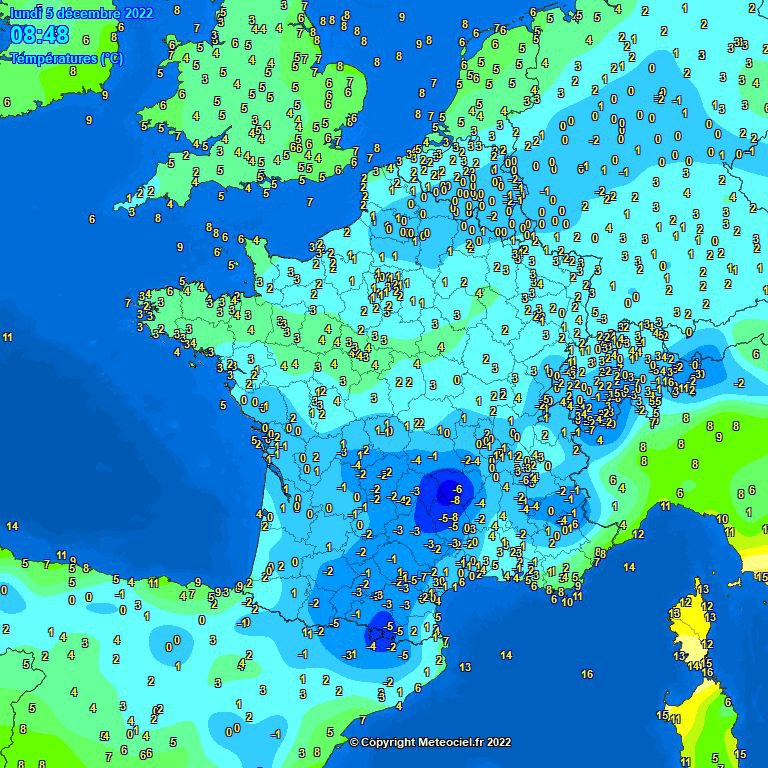Click the date label lundi 5 décembre 2022
The image size is (768, 768).
[x=81, y=13]
